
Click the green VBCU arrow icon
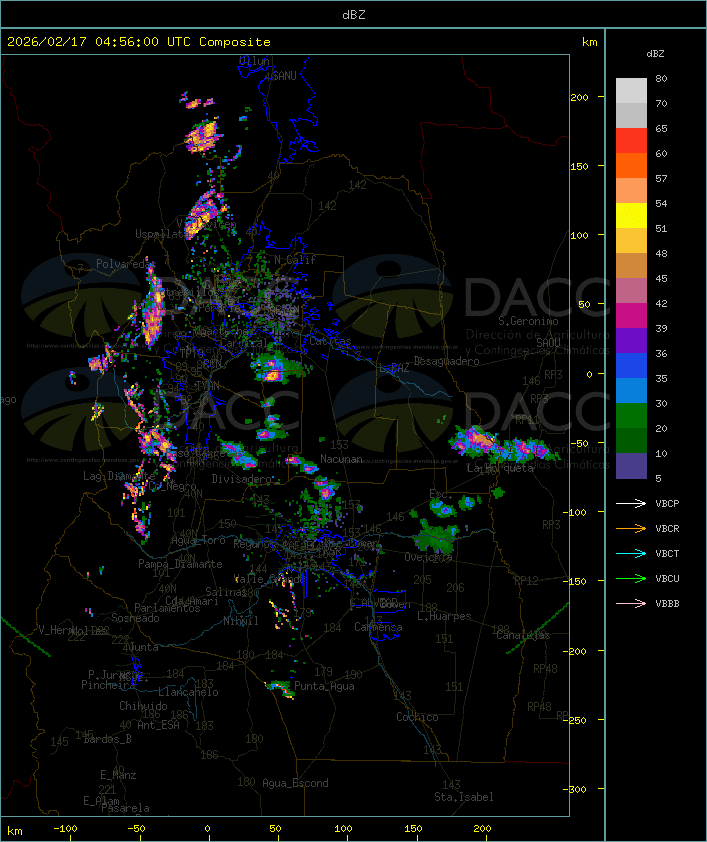(631, 578)
